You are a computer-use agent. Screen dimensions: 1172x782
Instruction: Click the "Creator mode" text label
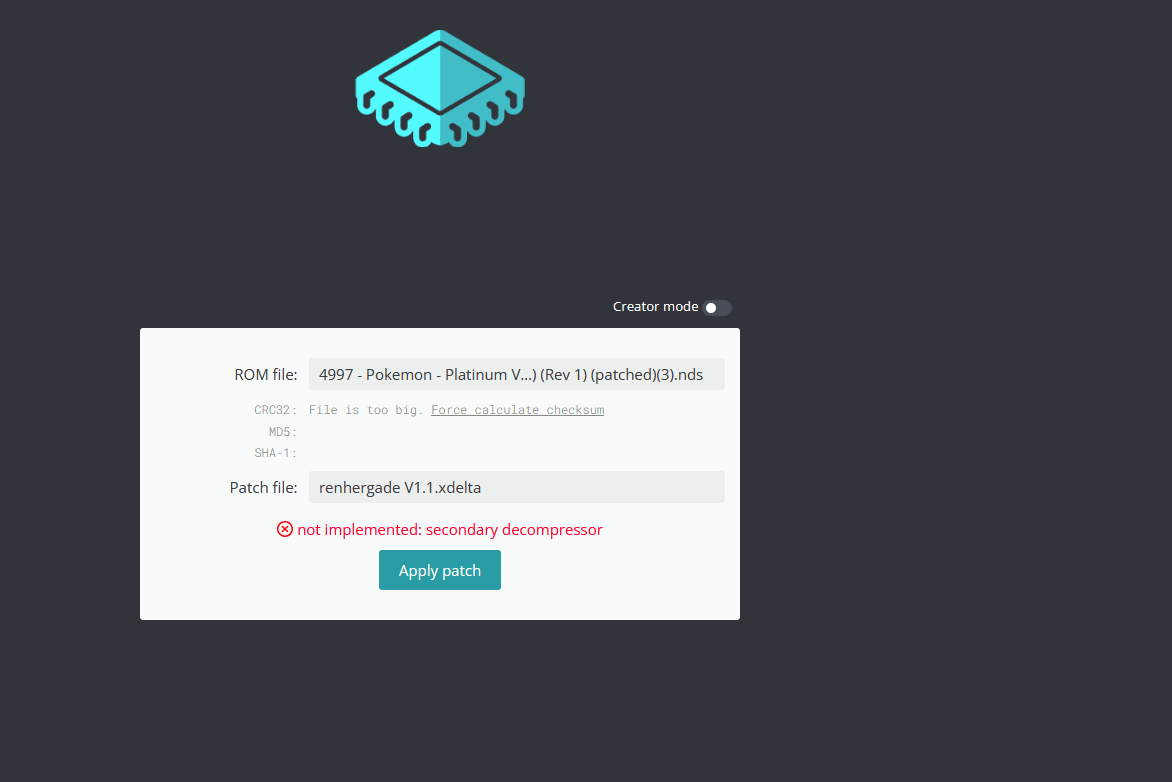coord(655,307)
